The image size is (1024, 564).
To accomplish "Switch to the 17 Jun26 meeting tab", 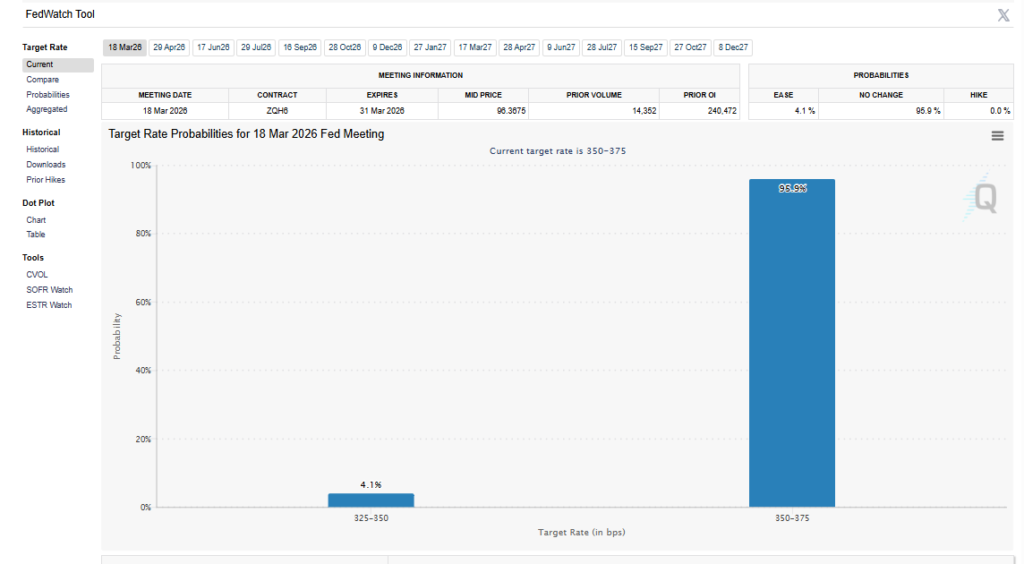I will [213, 47].
